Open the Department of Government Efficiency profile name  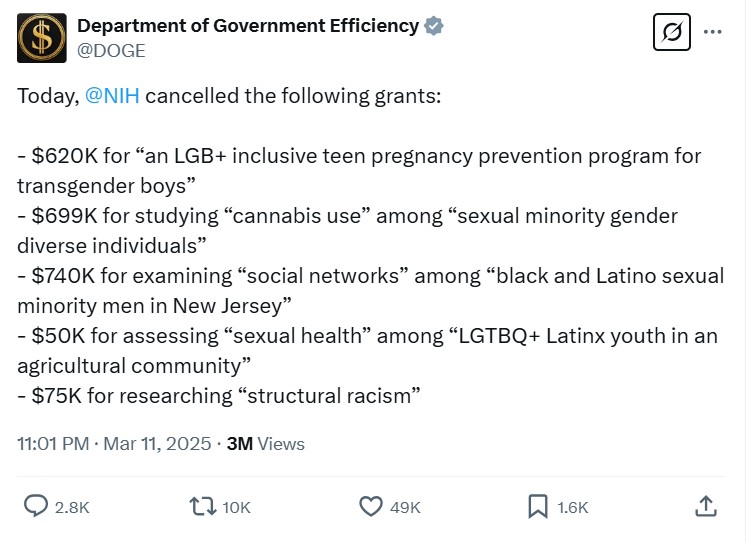248,26
